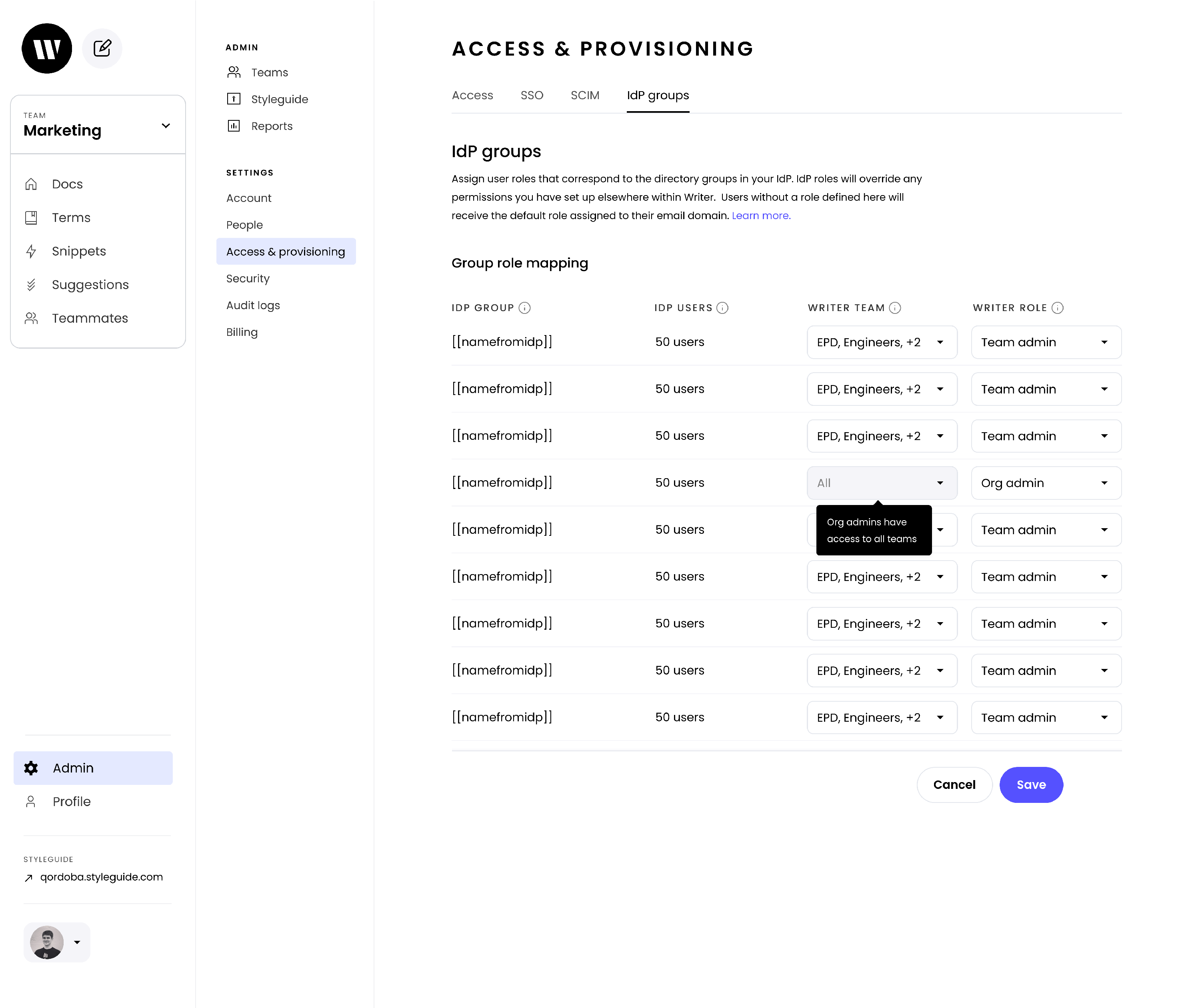Click the Suggestions checkmarks icon
Viewport: 1200px width, 1008px height.
[31, 285]
